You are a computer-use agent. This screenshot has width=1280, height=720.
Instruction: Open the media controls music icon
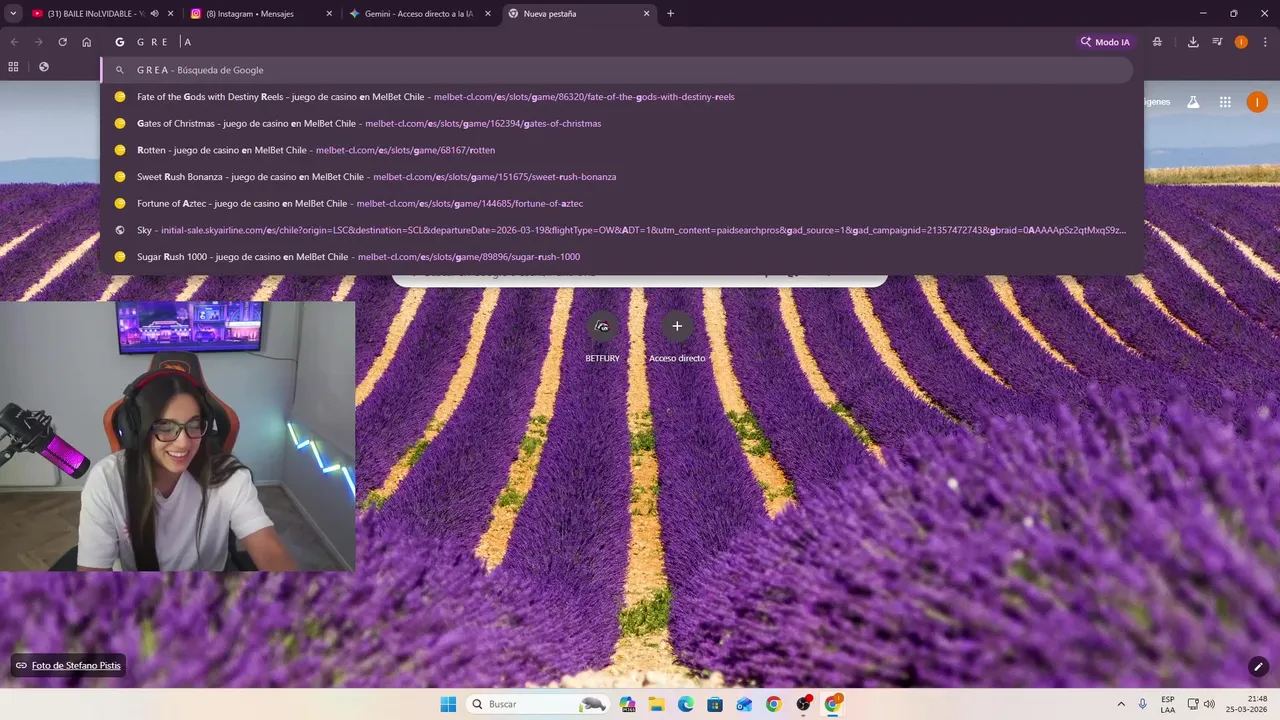[1217, 42]
